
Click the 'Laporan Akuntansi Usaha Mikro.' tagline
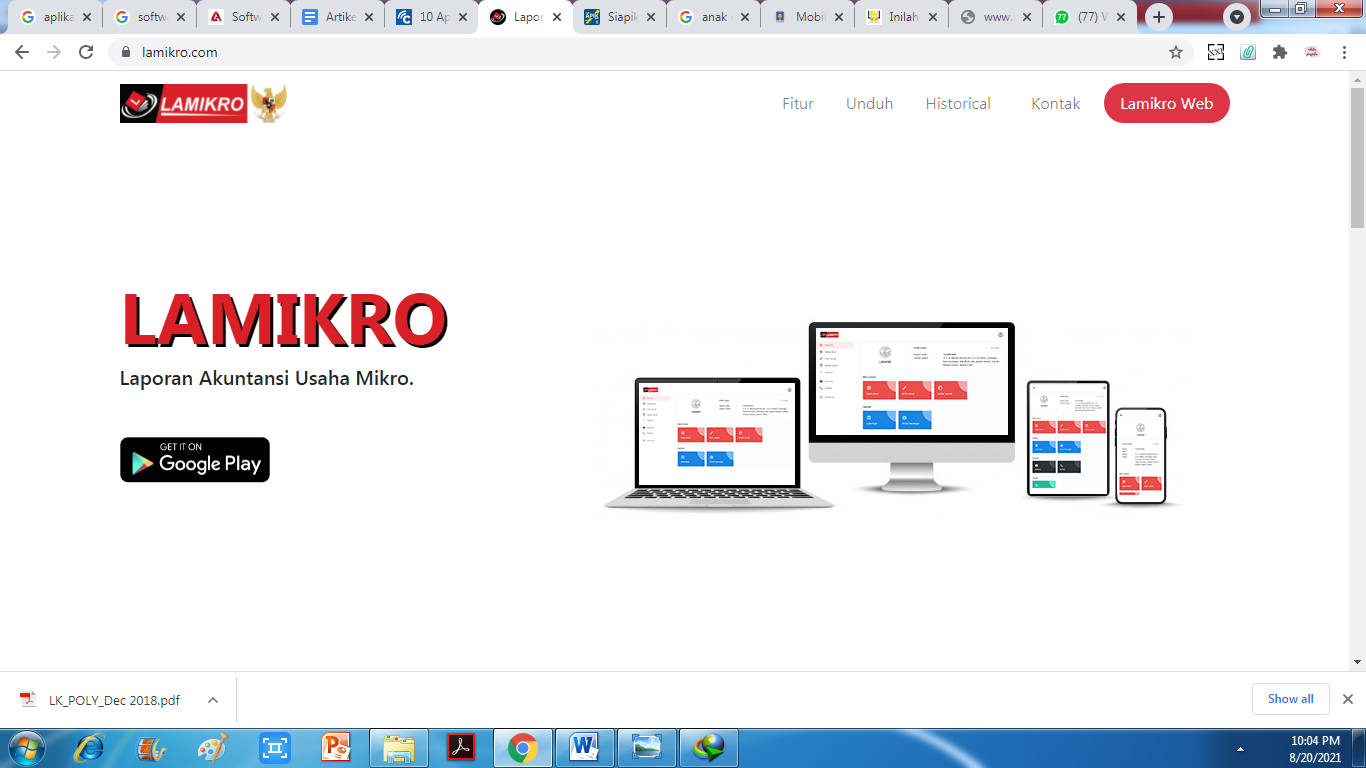pyautogui.click(x=267, y=379)
